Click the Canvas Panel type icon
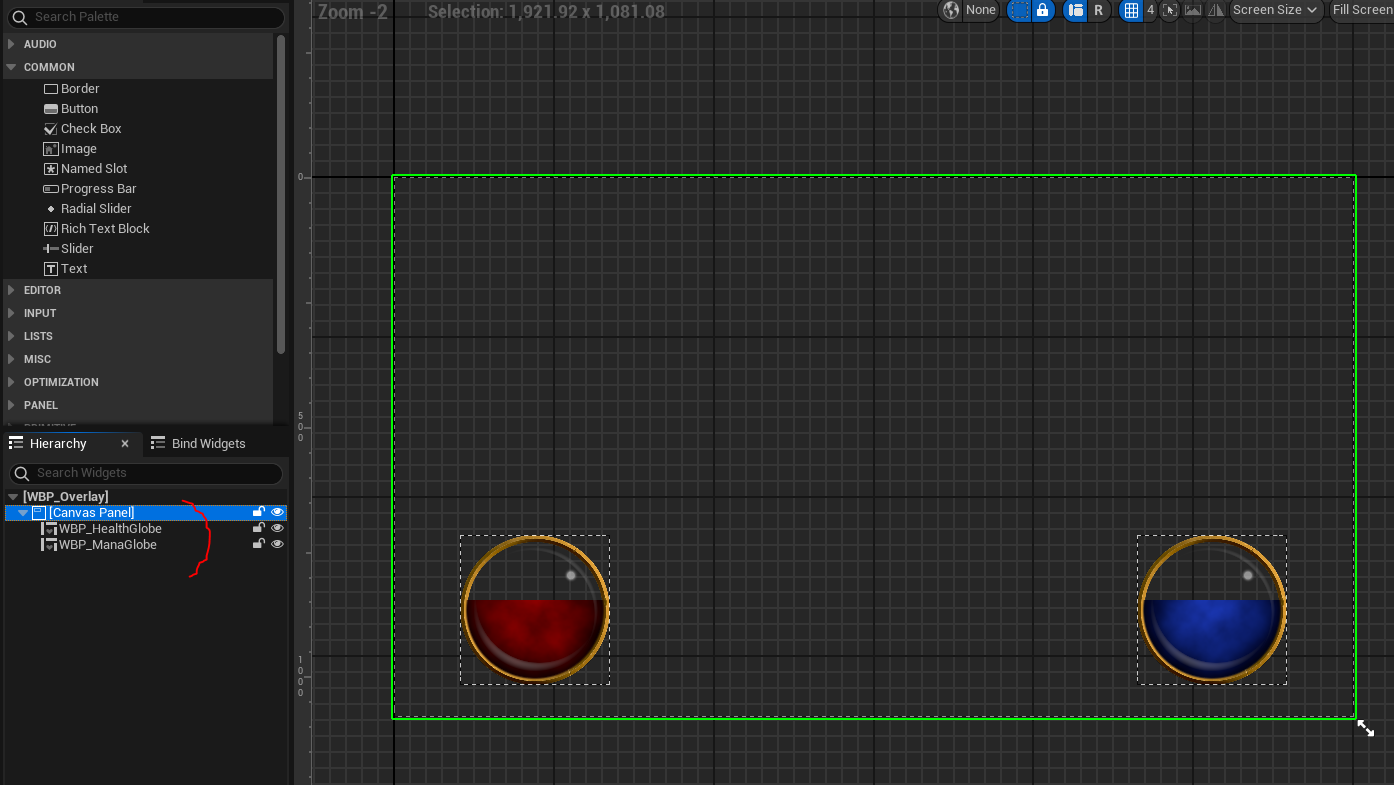 pyautogui.click(x=39, y=513)
